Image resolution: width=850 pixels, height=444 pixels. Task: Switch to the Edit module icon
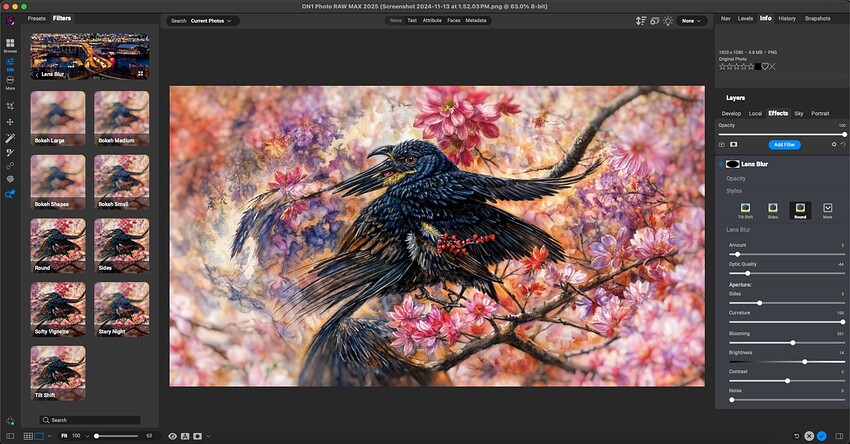(x=10, y=64)
